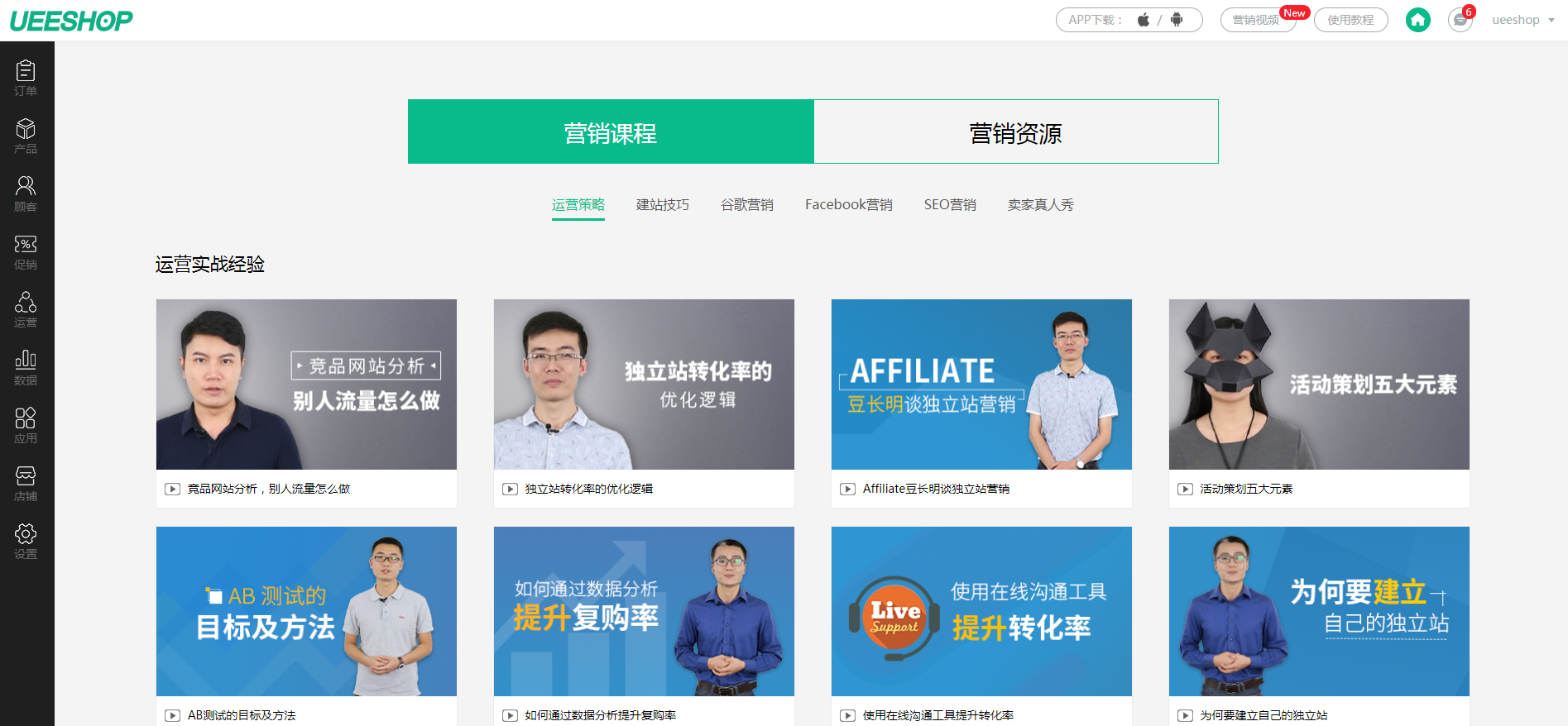The height and width of the screenshot is (726, 1568).
Task: Select the Facebook营销 category tab
Action: tap(849, 204)
